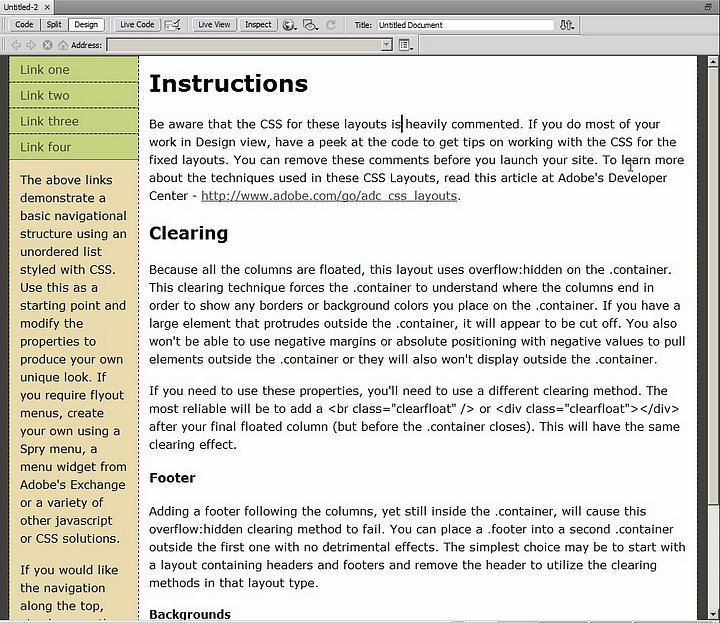Click the browser back arrow
Image resolution: width=720 pixels, height=623 pixels.
16,45
